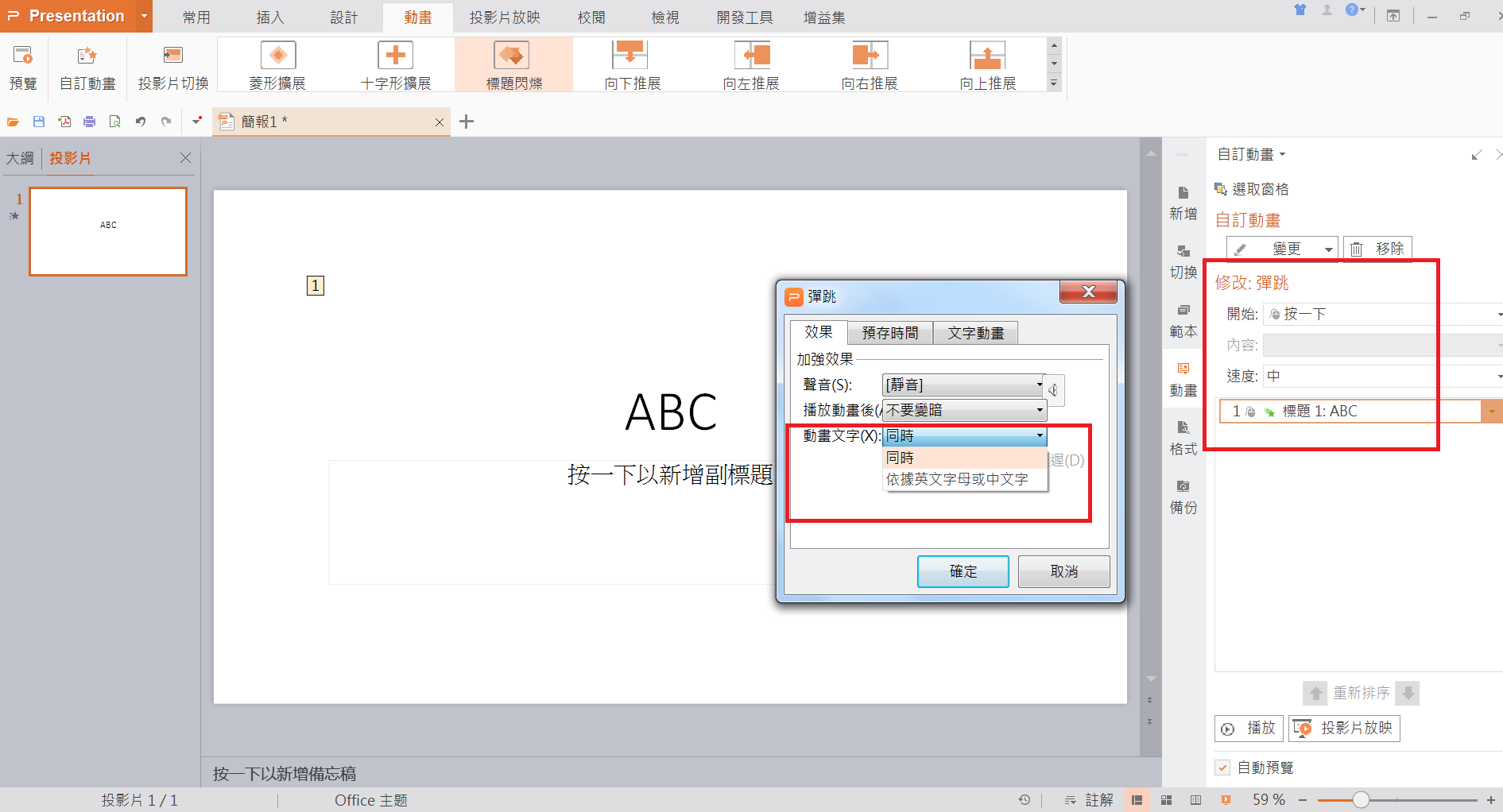1503x812 pixels.
Task: Open the 開始 start dropdown
Action: (x=1383, y=314)
